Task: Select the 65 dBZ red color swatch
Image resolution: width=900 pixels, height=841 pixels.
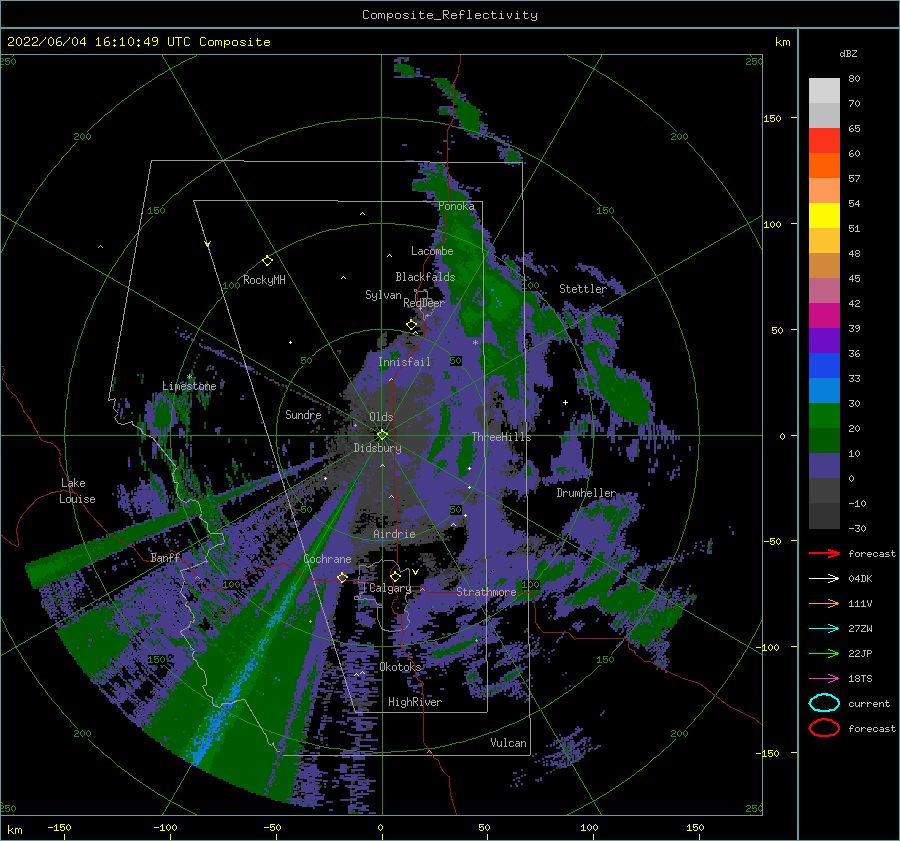Action: pos(824,140)
